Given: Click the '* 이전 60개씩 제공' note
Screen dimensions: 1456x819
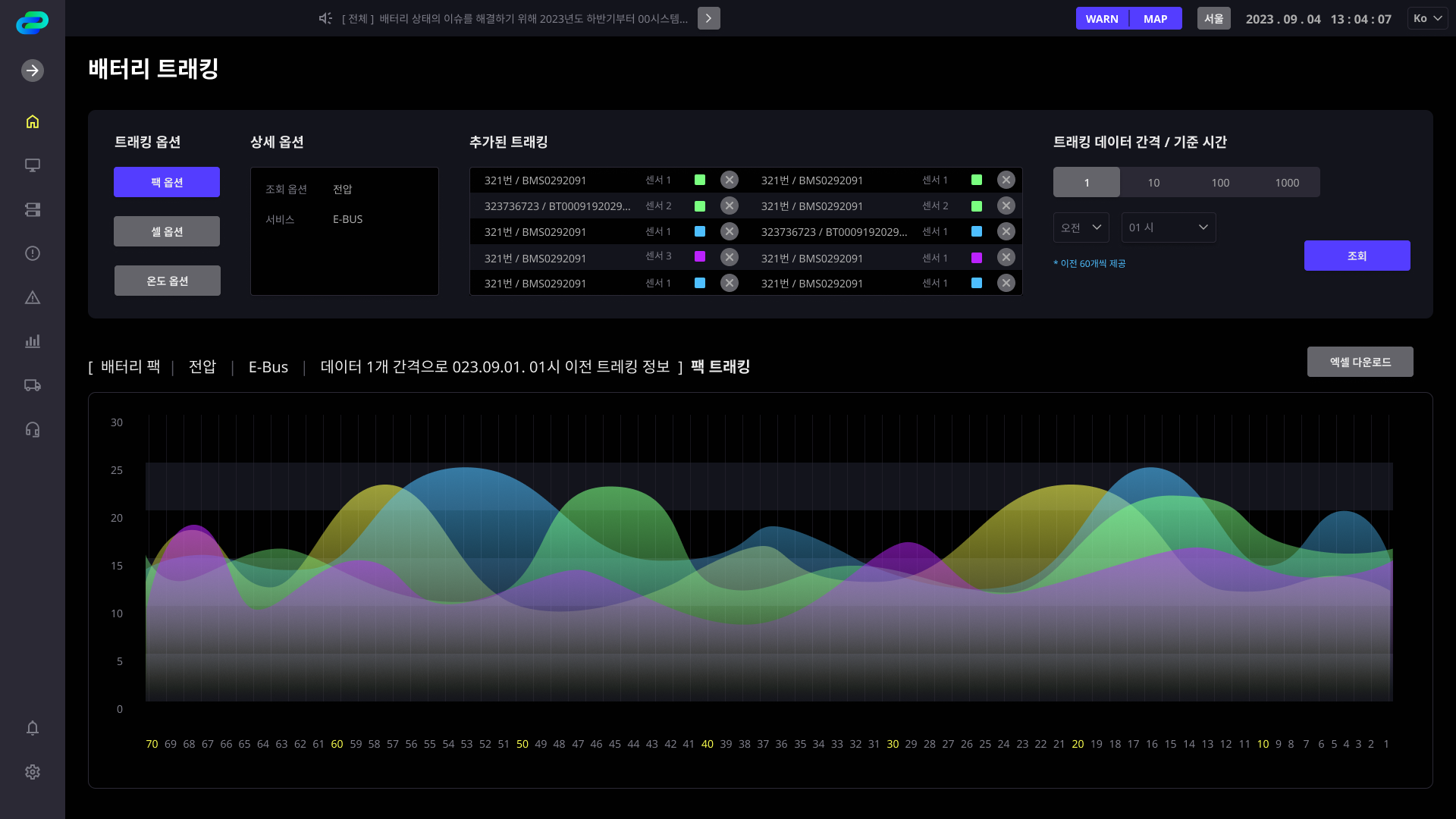Looking at the screenshot, I should [x=1090, y=263].
